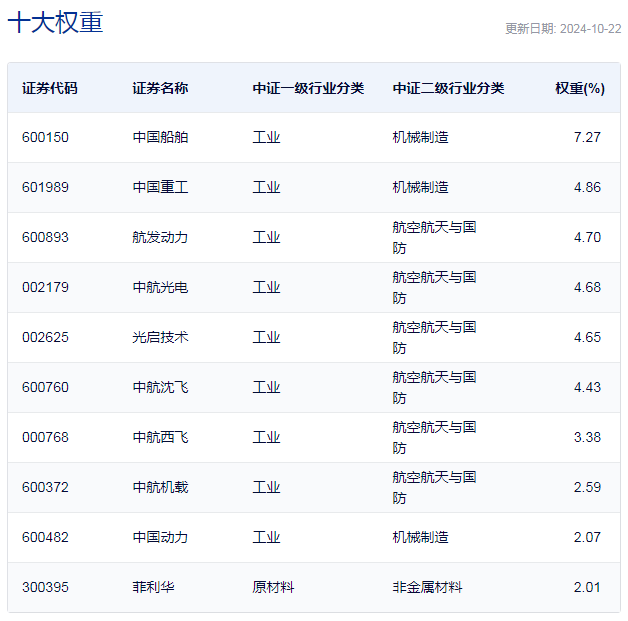This screenshot has height=621, width=628.
Task: Open the 中国船舶 security name
Action: tap(160, 137)
